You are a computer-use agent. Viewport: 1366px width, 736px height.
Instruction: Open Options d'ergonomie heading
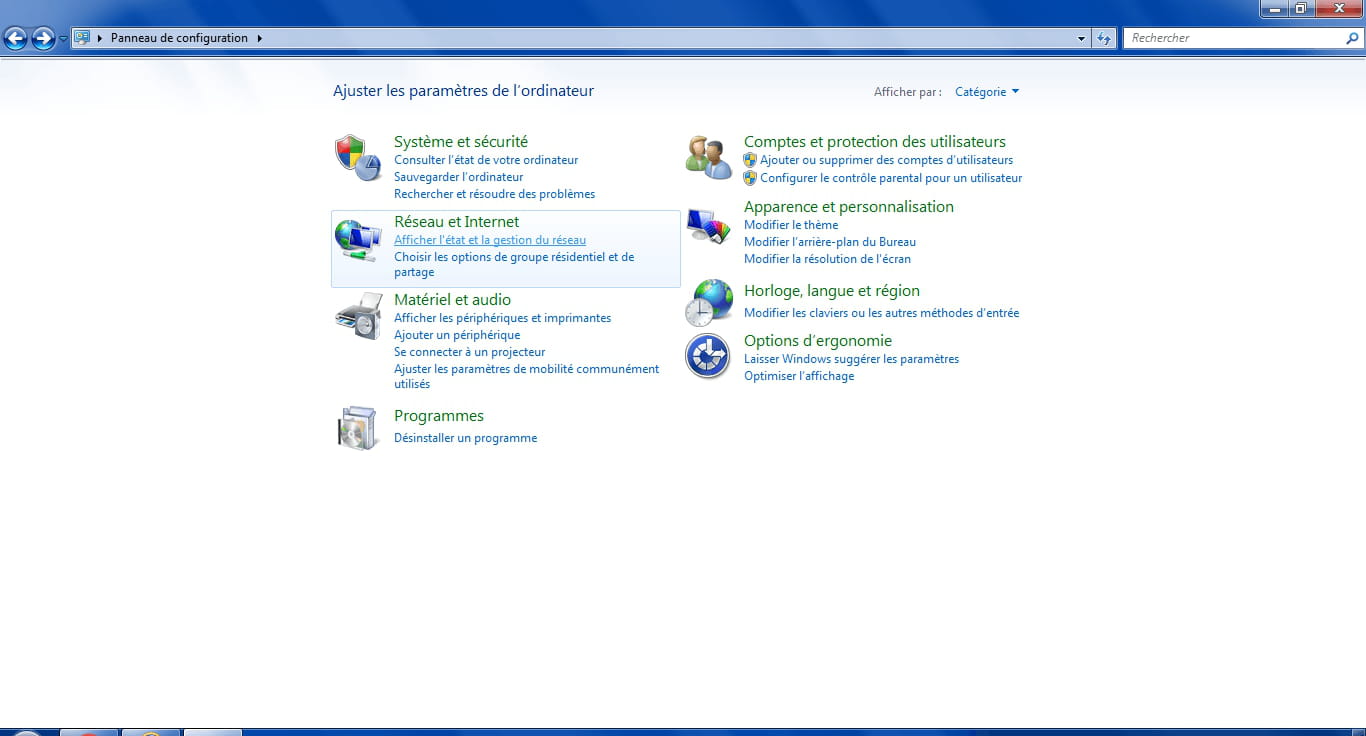point(818,341)
